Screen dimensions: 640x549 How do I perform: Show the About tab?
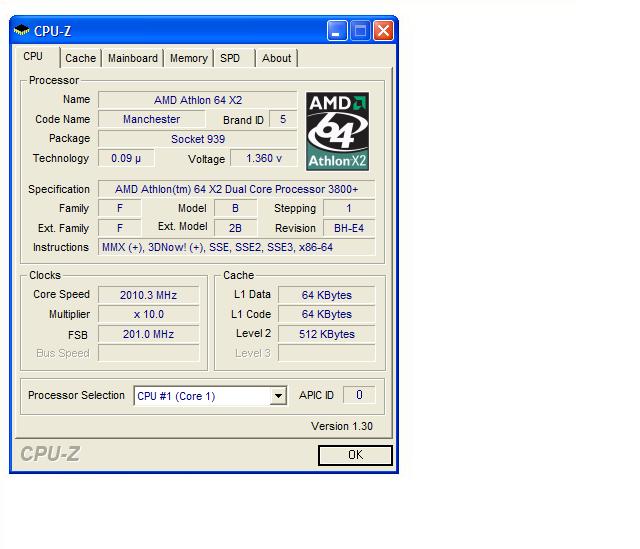(276, 58)
